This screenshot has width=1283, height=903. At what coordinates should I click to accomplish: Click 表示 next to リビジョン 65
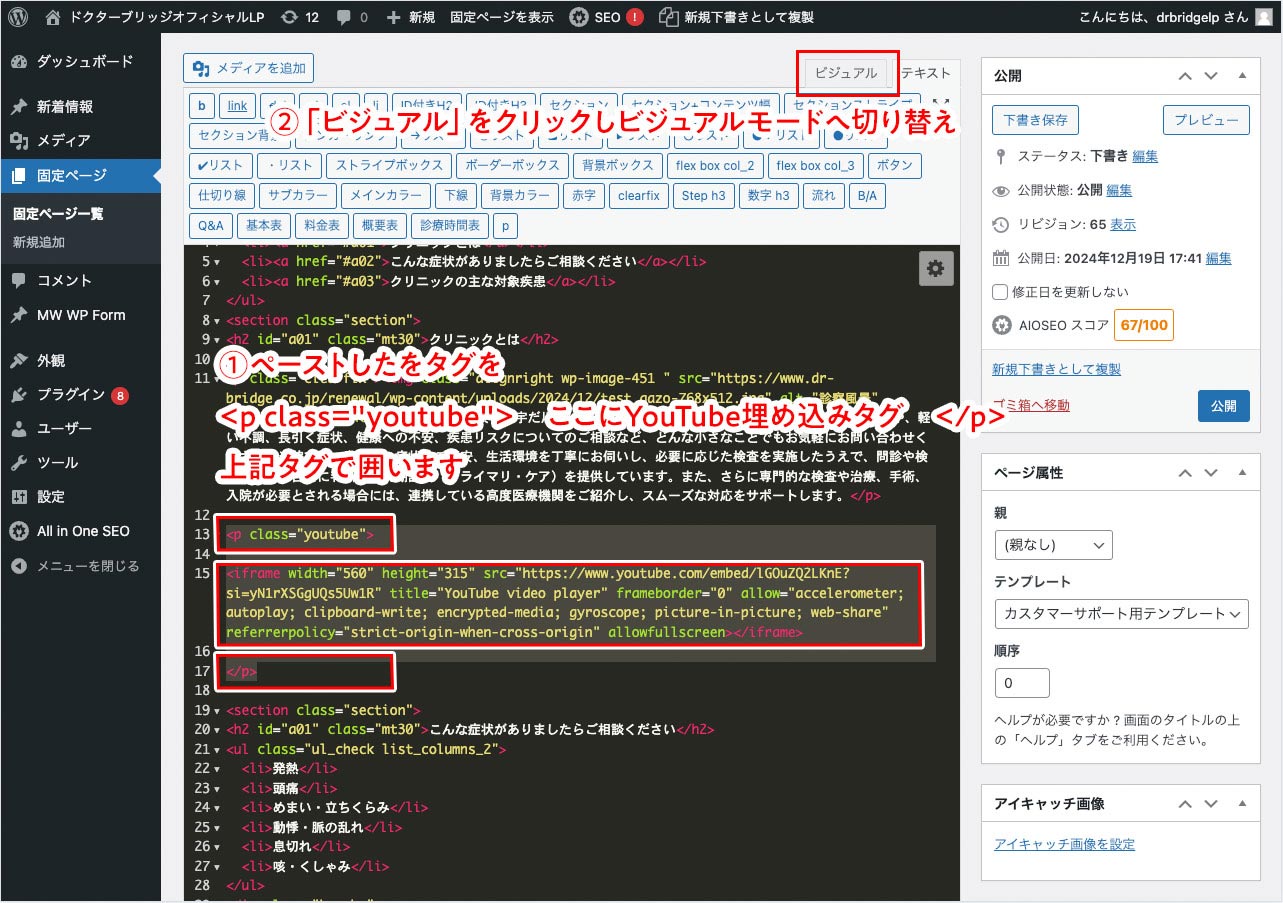click(1123, 224)
